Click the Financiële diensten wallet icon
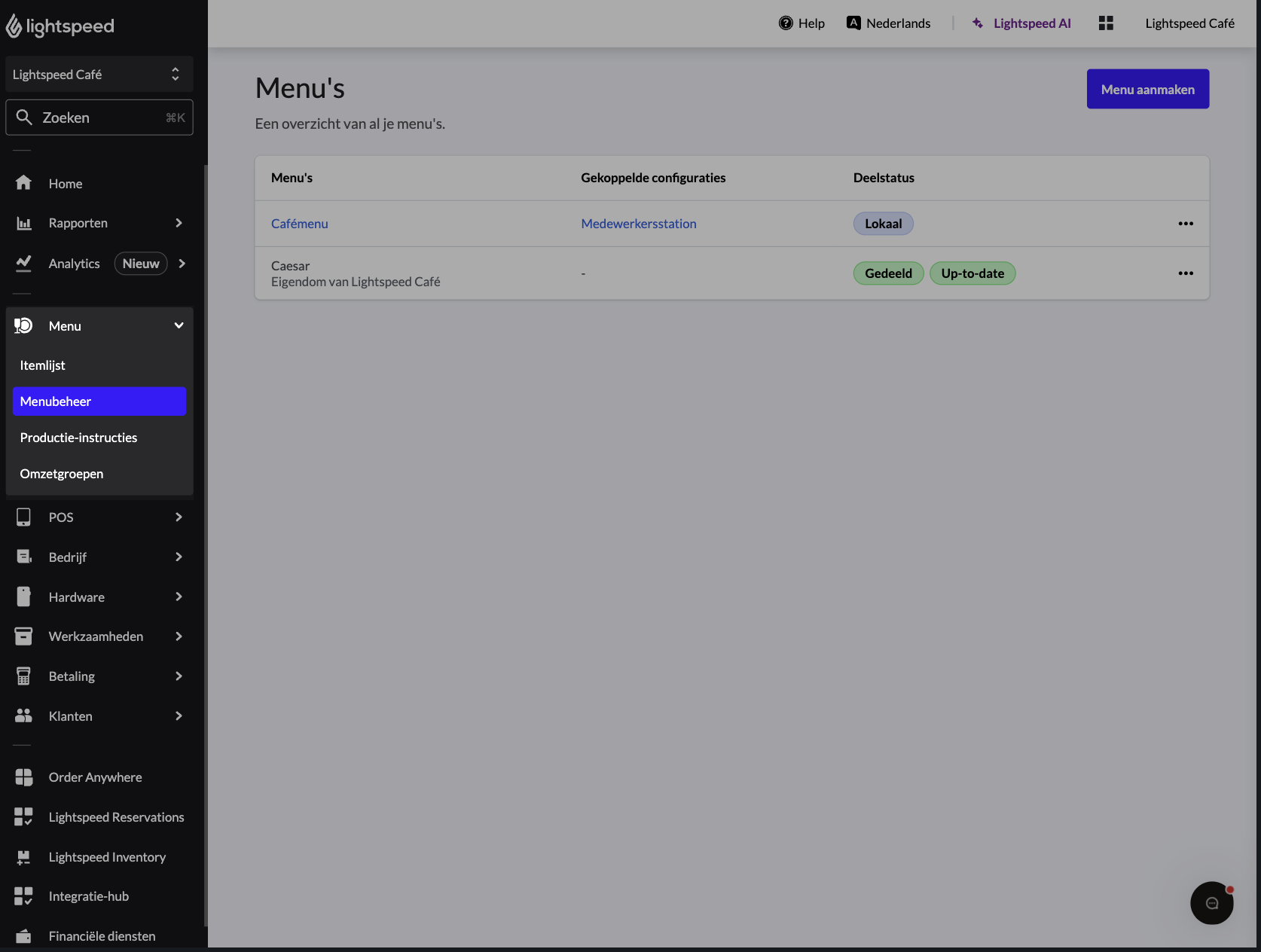 point(23,936)
